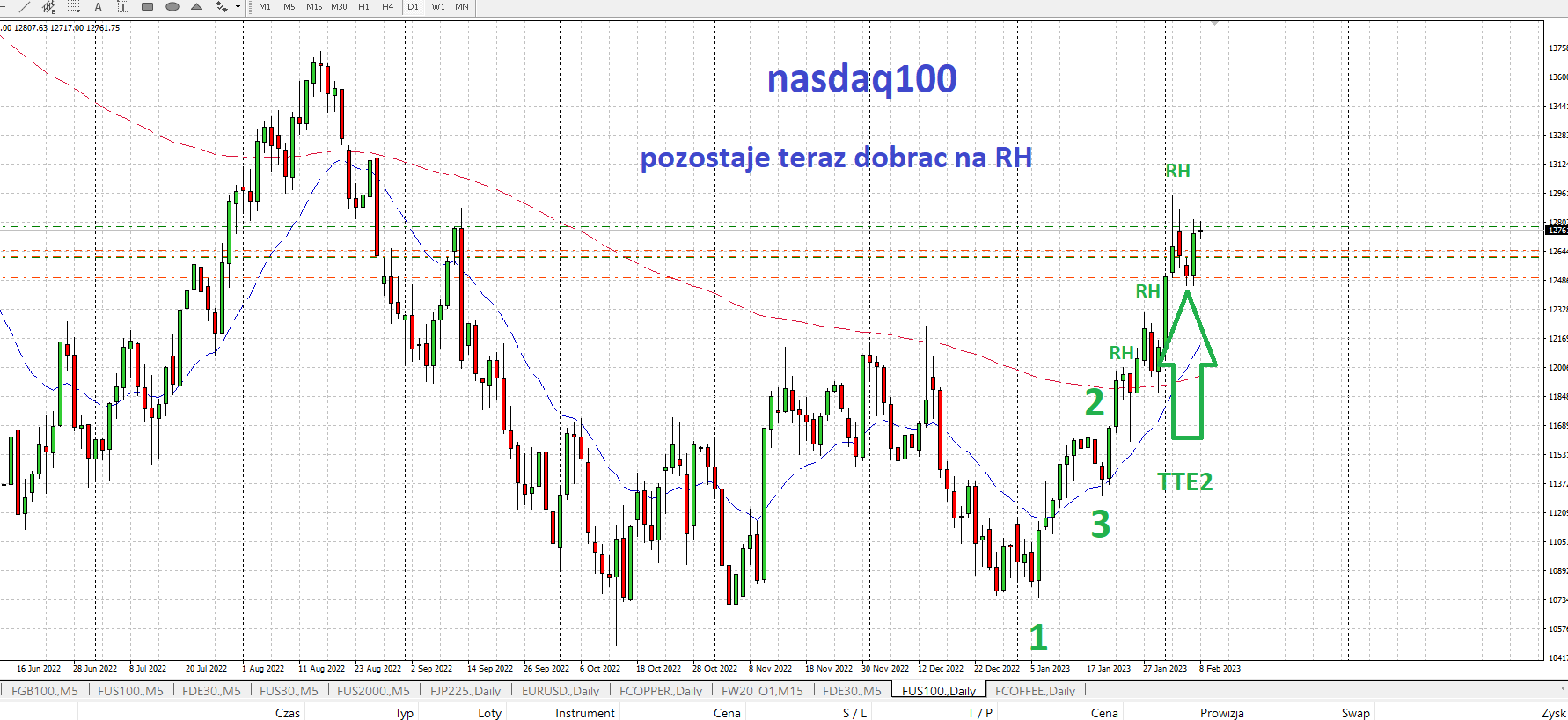Viewport: 1568px width, 720px height.
Task: Select the 'nasdaq100' chart title text
Action: 861,78
